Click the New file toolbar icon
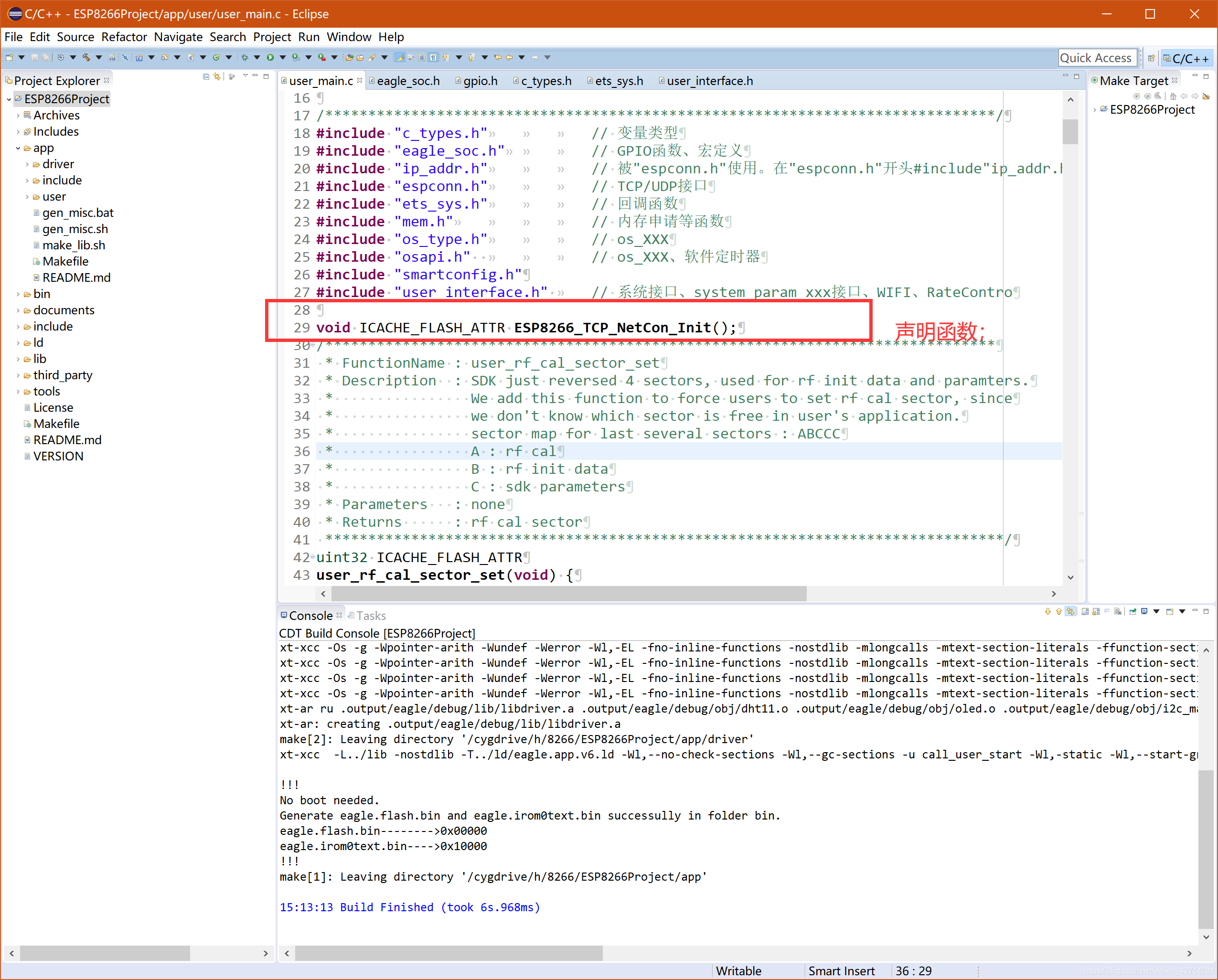The image size is (1218, 980). click(10, 58)
